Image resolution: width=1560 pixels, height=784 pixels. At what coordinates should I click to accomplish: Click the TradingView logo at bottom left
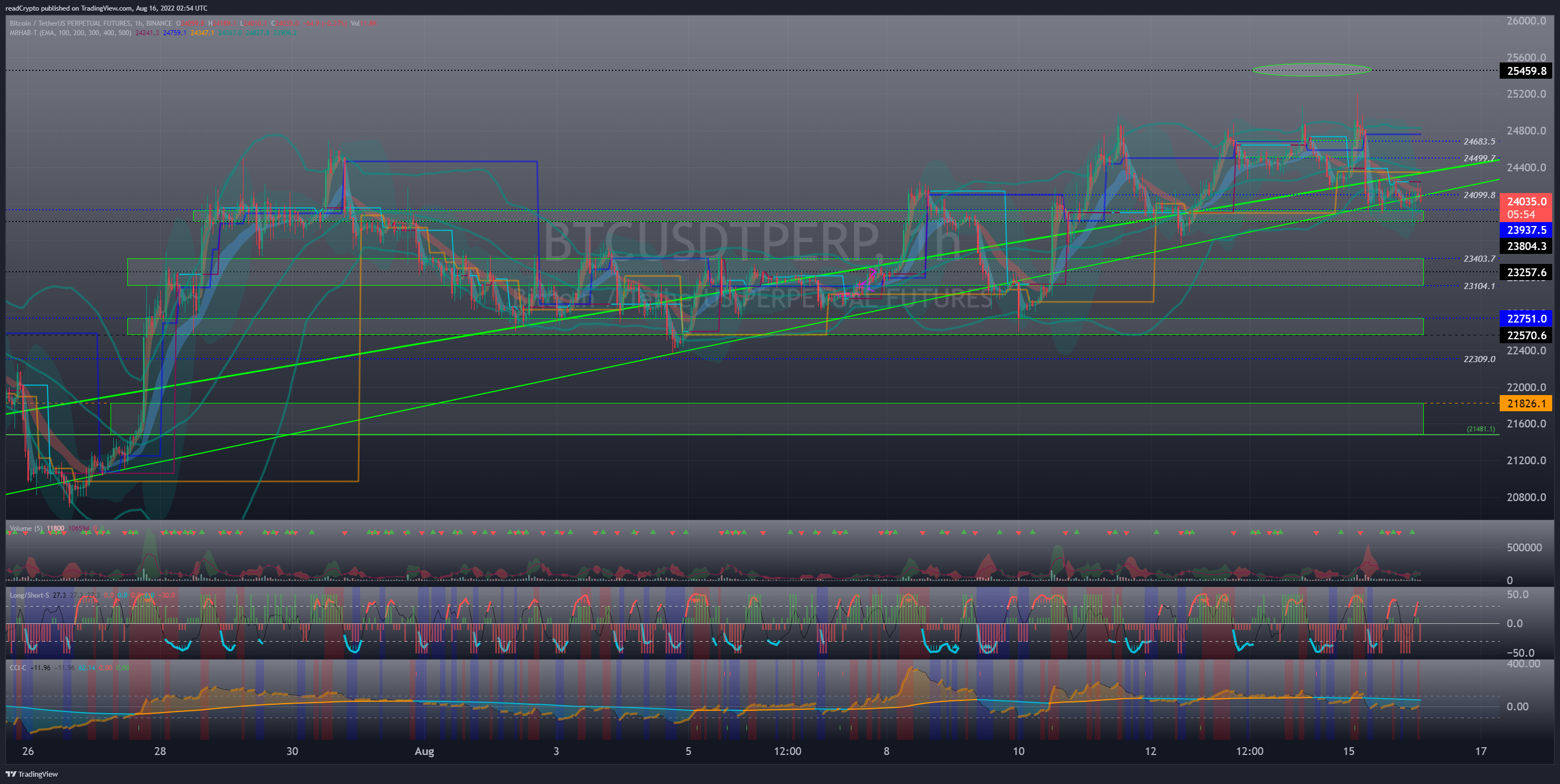tap(31, 774)
